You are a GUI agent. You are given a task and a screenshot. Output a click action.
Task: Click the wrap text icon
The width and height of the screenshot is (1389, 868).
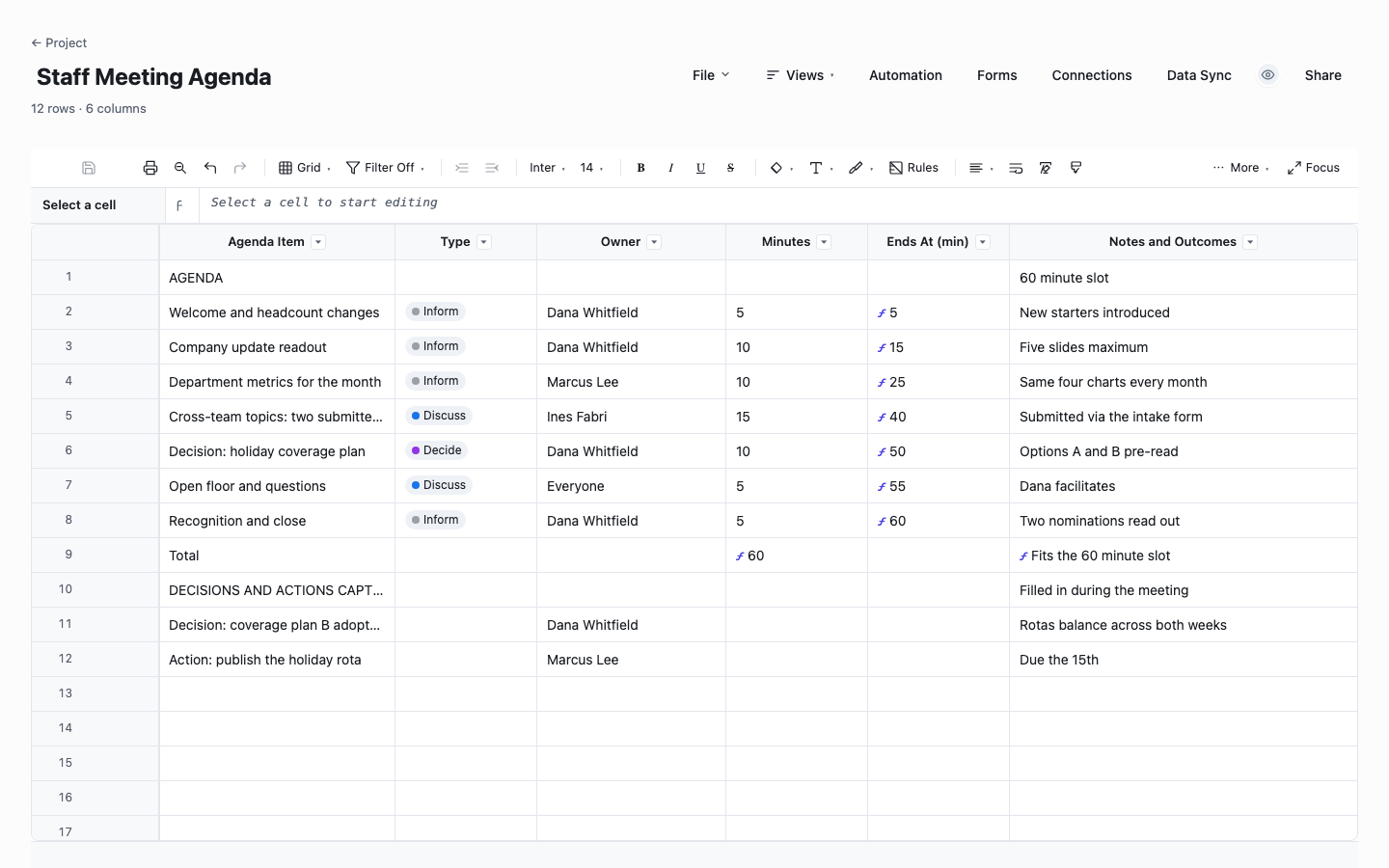click(x=1016, y=168)
